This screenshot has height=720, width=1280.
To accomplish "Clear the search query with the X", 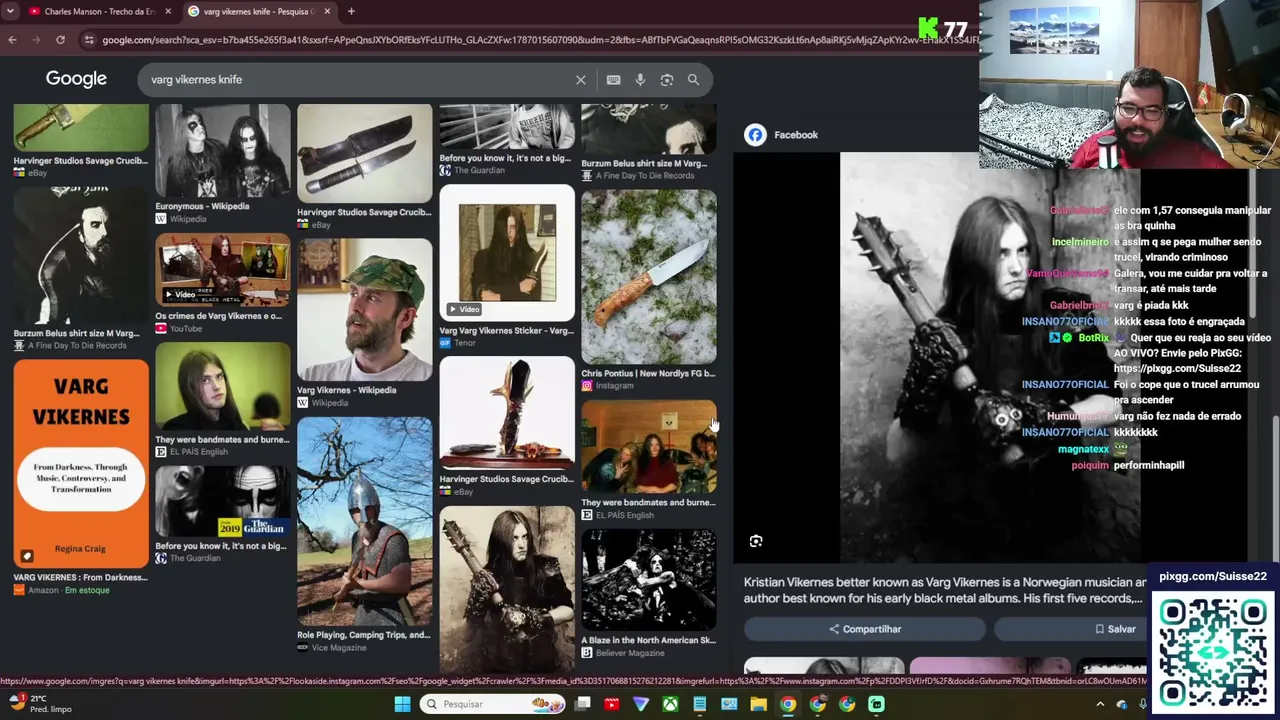I will [581, 80].
